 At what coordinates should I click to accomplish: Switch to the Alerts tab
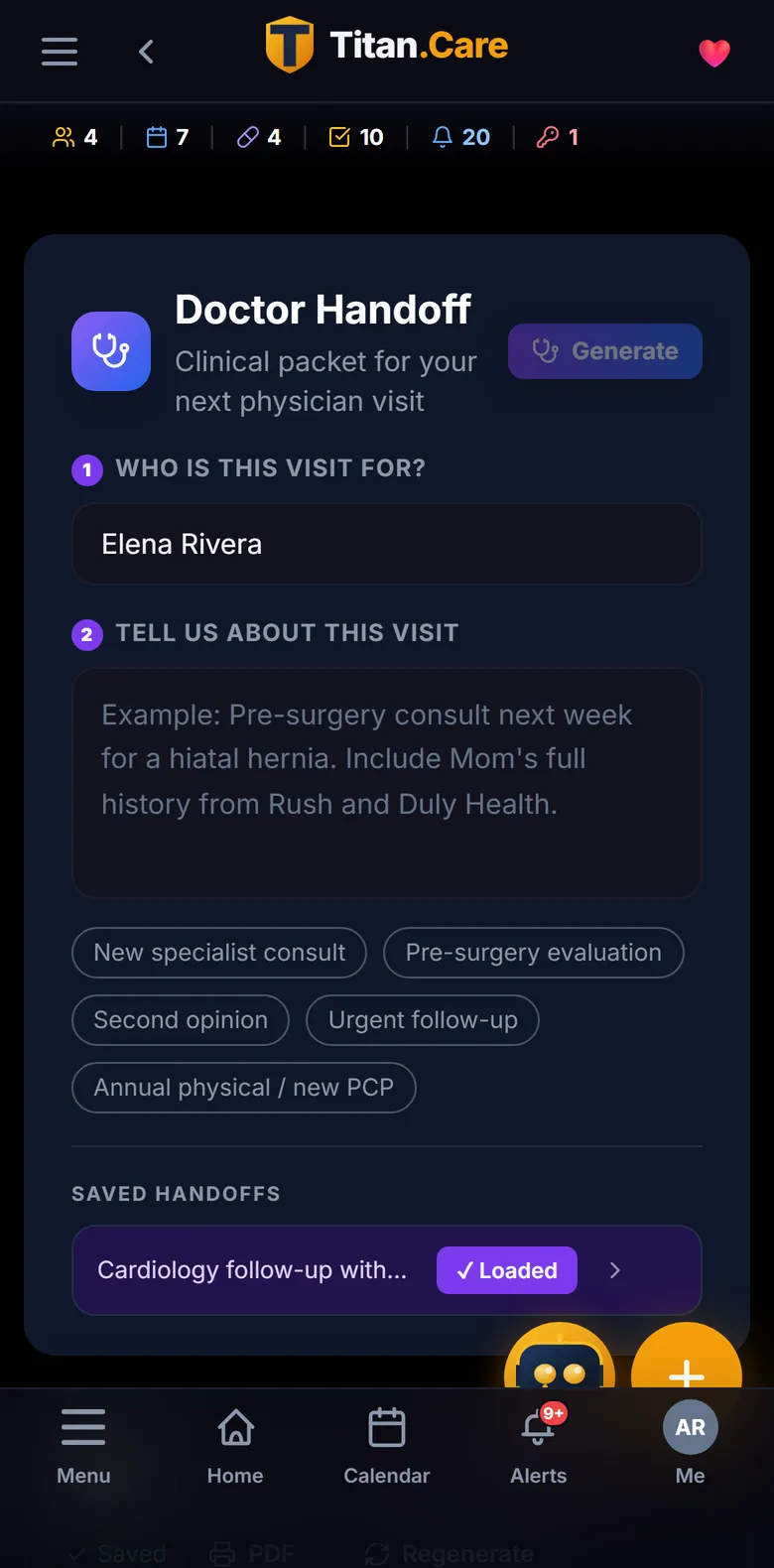click(x=539, y=1446)
